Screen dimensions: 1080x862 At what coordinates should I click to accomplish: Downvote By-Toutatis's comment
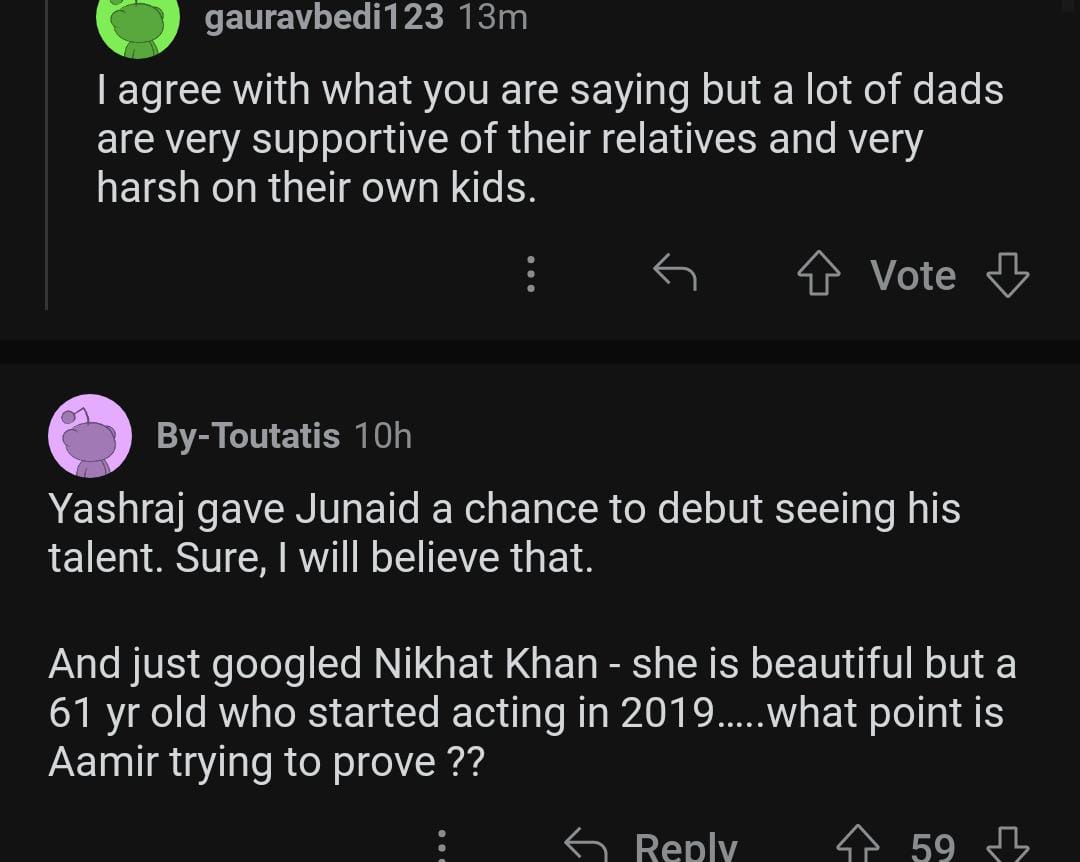[1007, 846]
